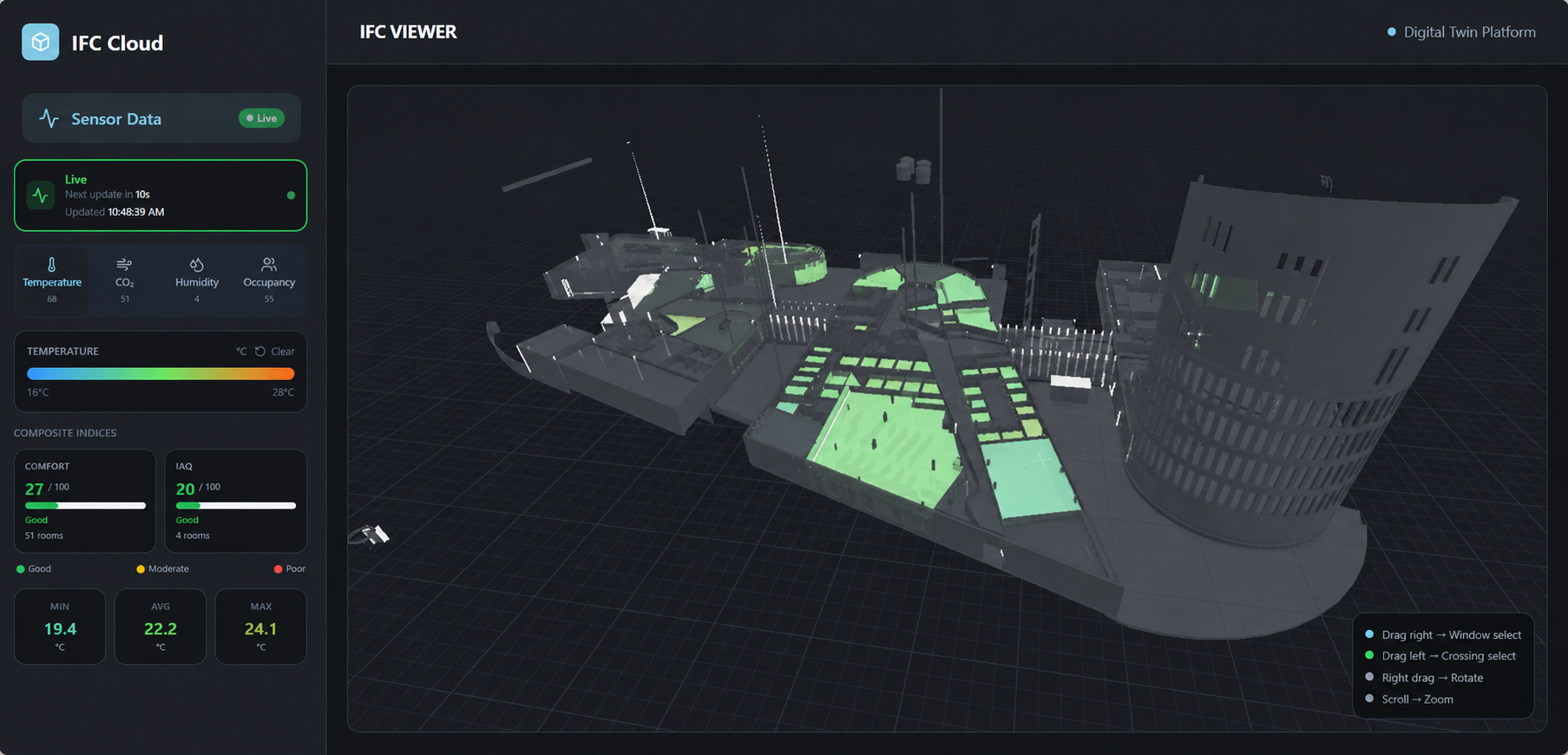Click the Good legend green dot
The height and width of the screenshot is (755, 1568).
coord(20,569)
